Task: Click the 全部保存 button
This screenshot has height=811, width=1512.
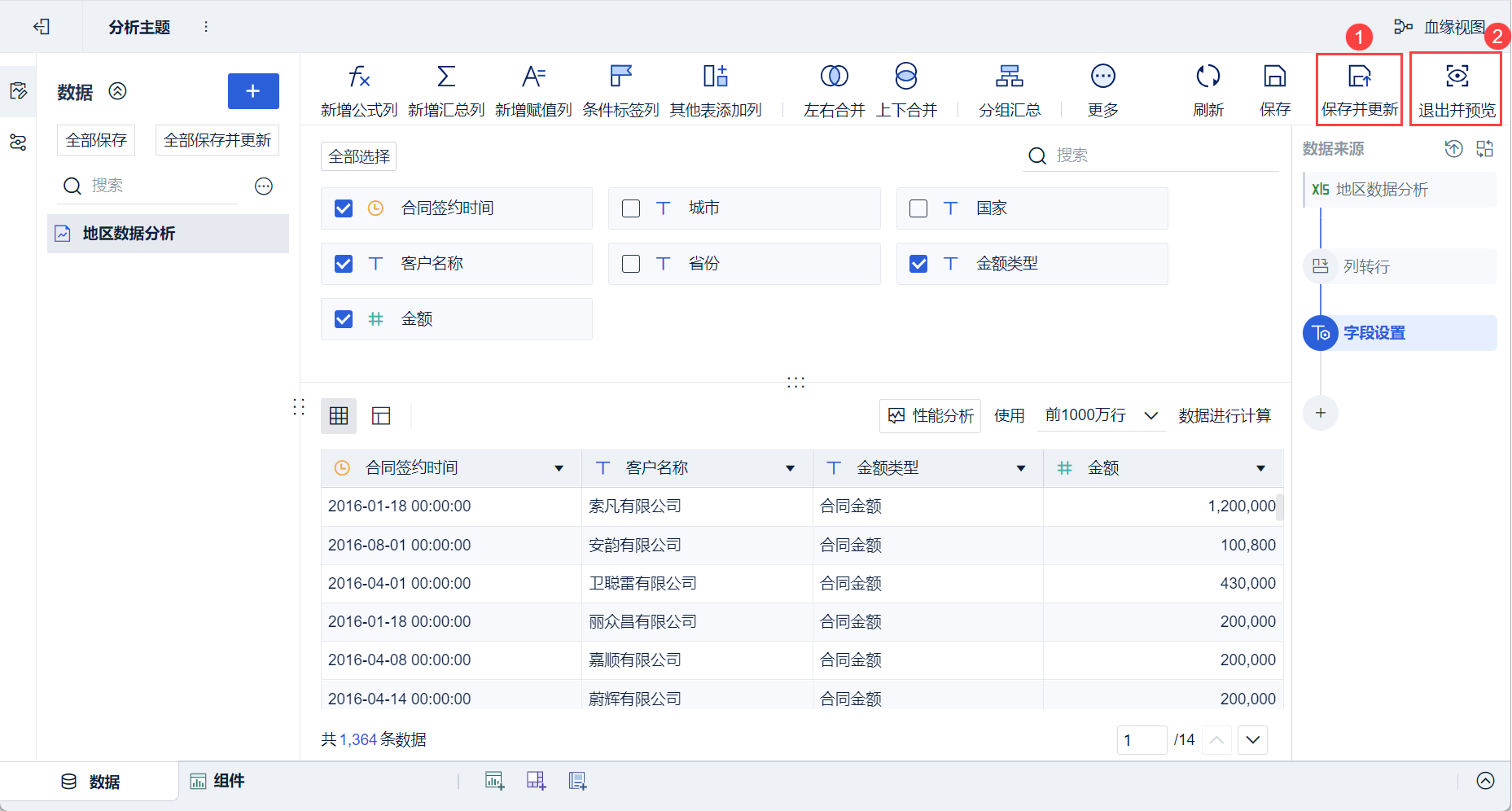Action: [x=96, y=140]
